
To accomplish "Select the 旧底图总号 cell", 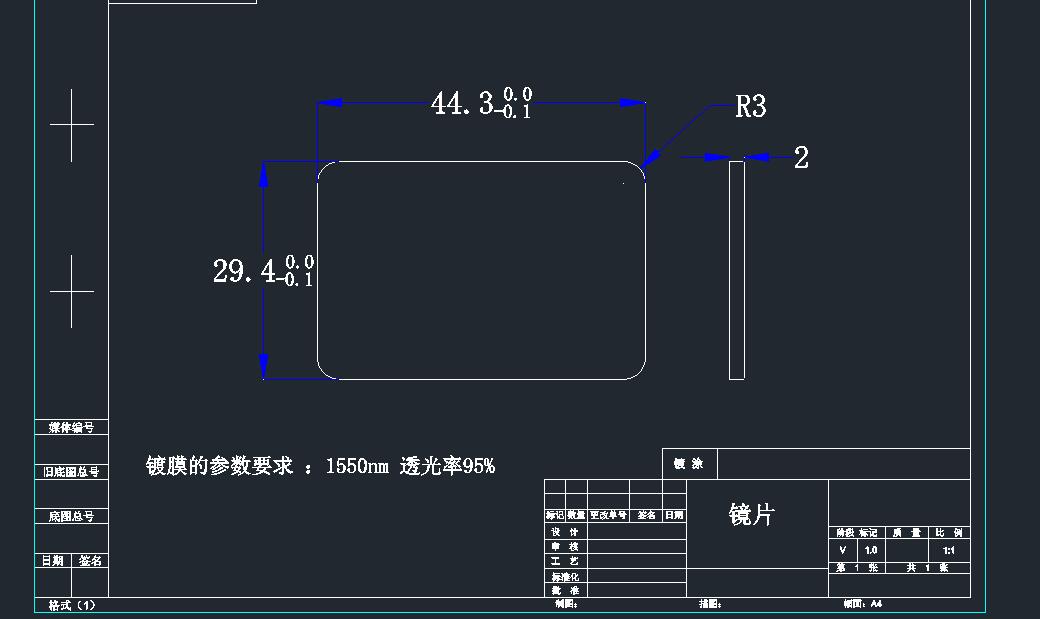I will pos(71,472).
